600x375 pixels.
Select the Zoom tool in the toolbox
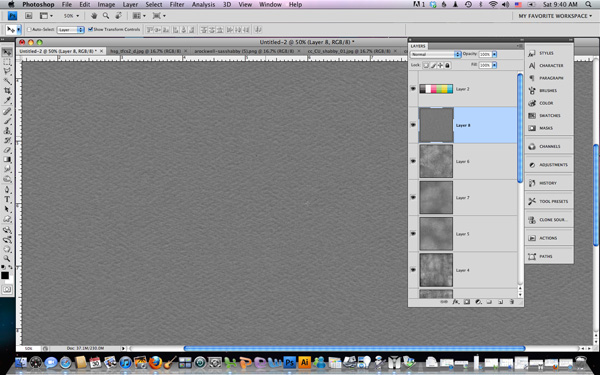click(x=7, y=259)
